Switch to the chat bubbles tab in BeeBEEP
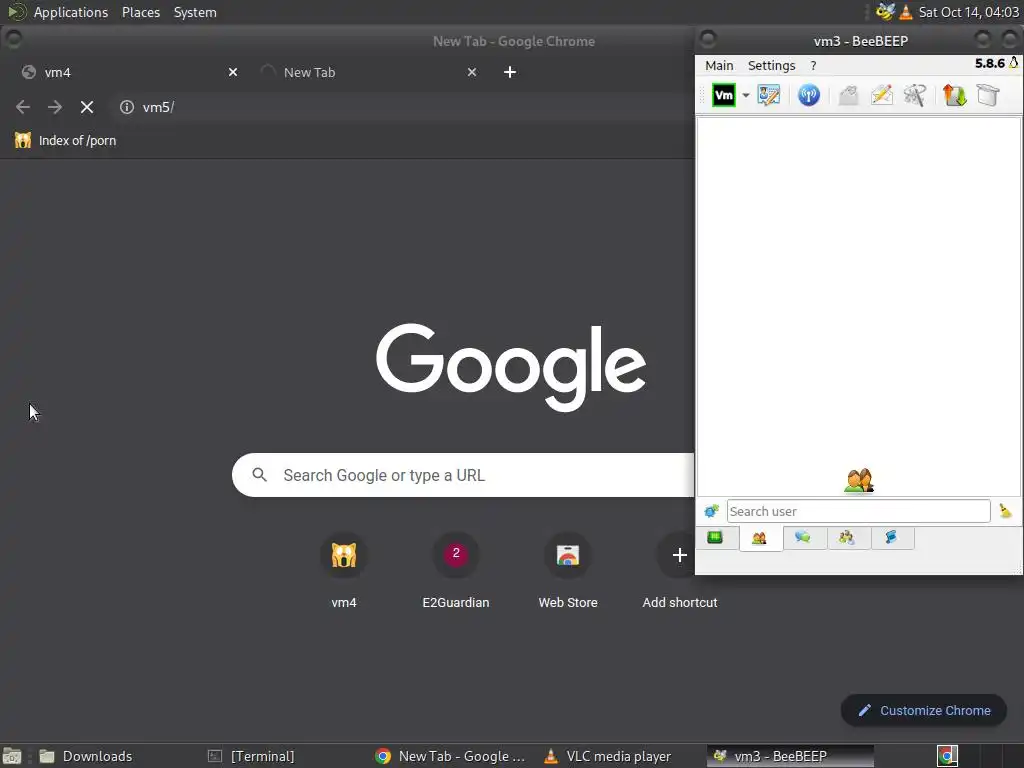The image size is (1024, 768). (803, 537)
